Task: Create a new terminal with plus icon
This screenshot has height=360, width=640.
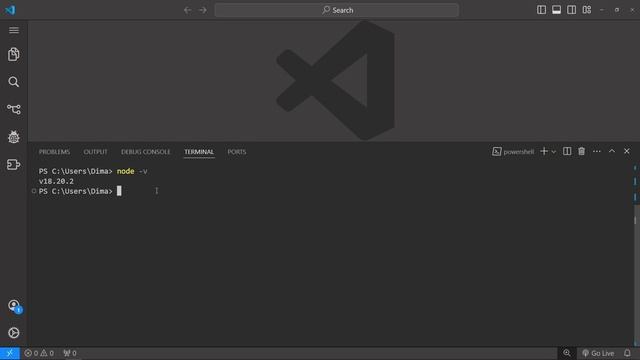Action: pos(544,151)
